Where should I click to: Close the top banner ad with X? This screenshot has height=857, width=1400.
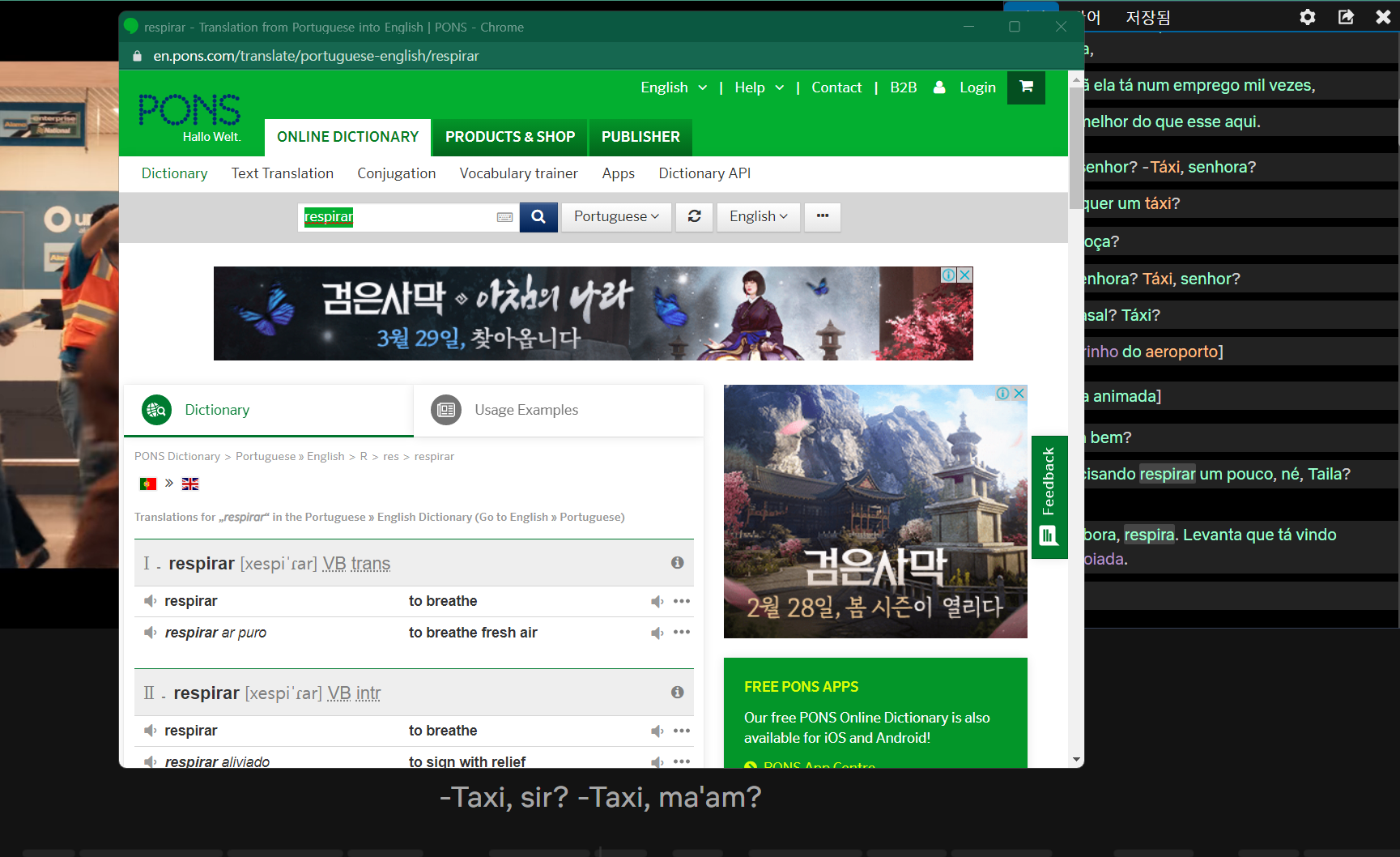(x=965, y=275)
